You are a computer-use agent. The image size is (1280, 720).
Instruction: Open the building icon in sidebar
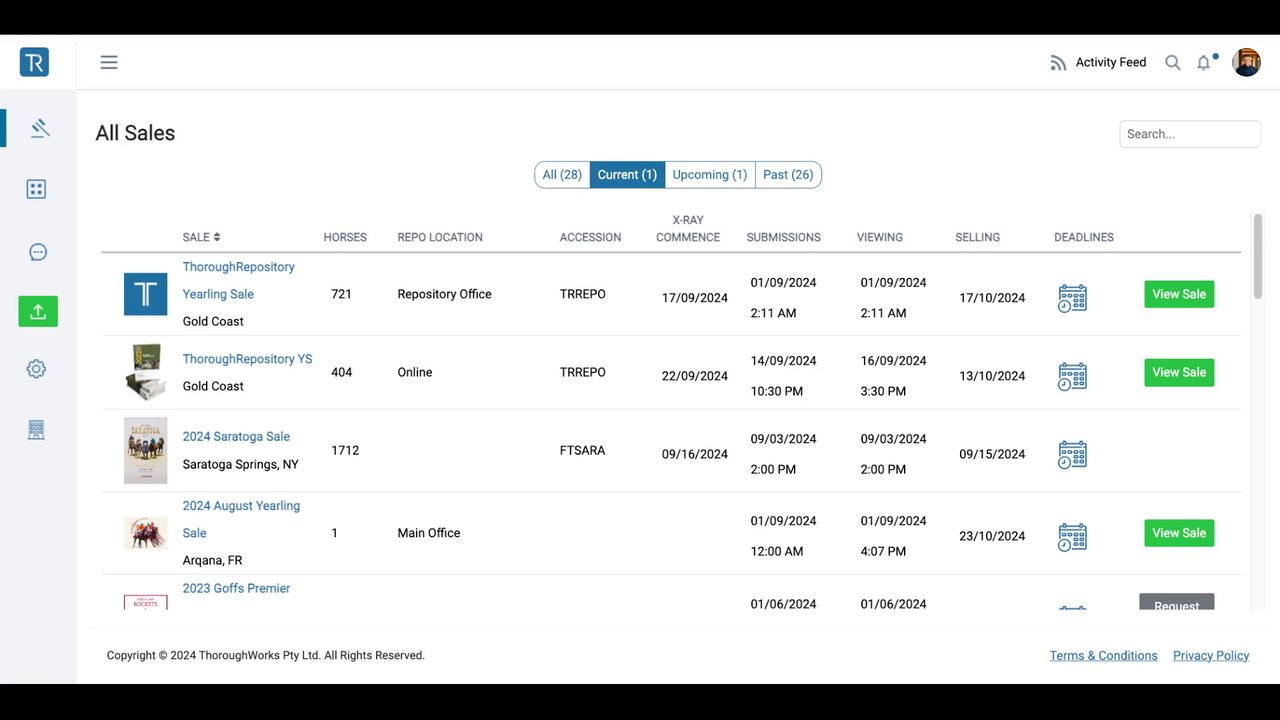pos(37,430)
